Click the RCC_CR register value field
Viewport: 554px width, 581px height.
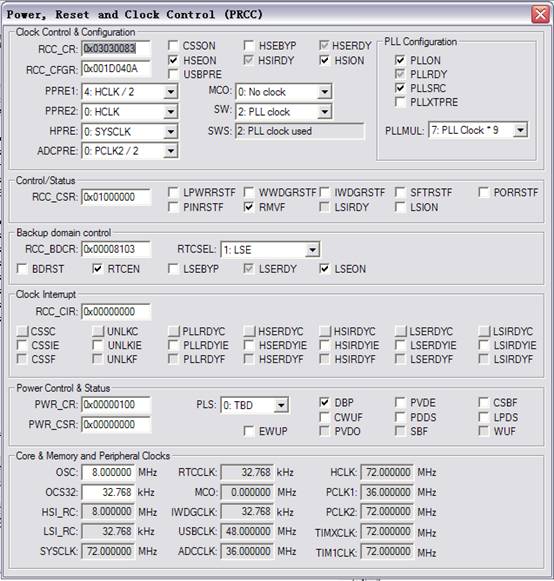[116, 49]
